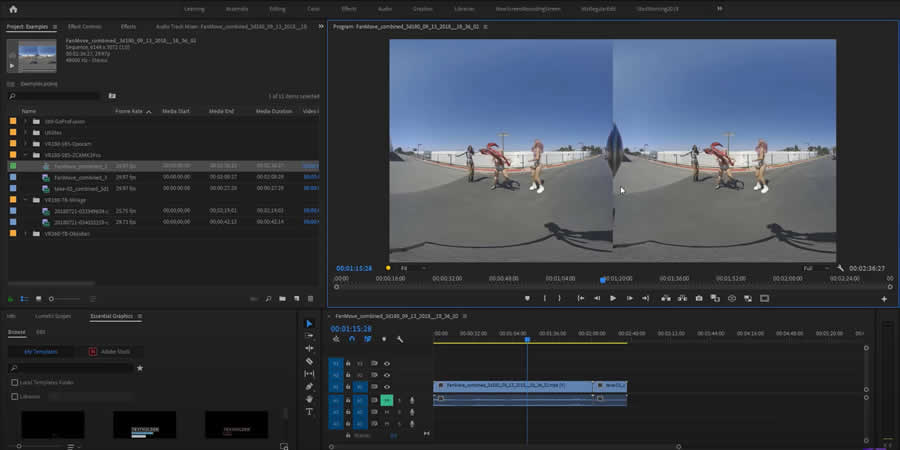Add a marker in the Program Monitor

[527, 298]
